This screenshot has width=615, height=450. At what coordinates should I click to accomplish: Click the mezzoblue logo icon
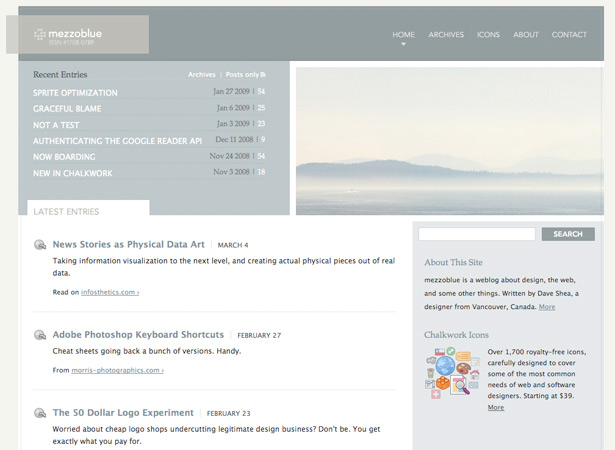coord(40,35)
